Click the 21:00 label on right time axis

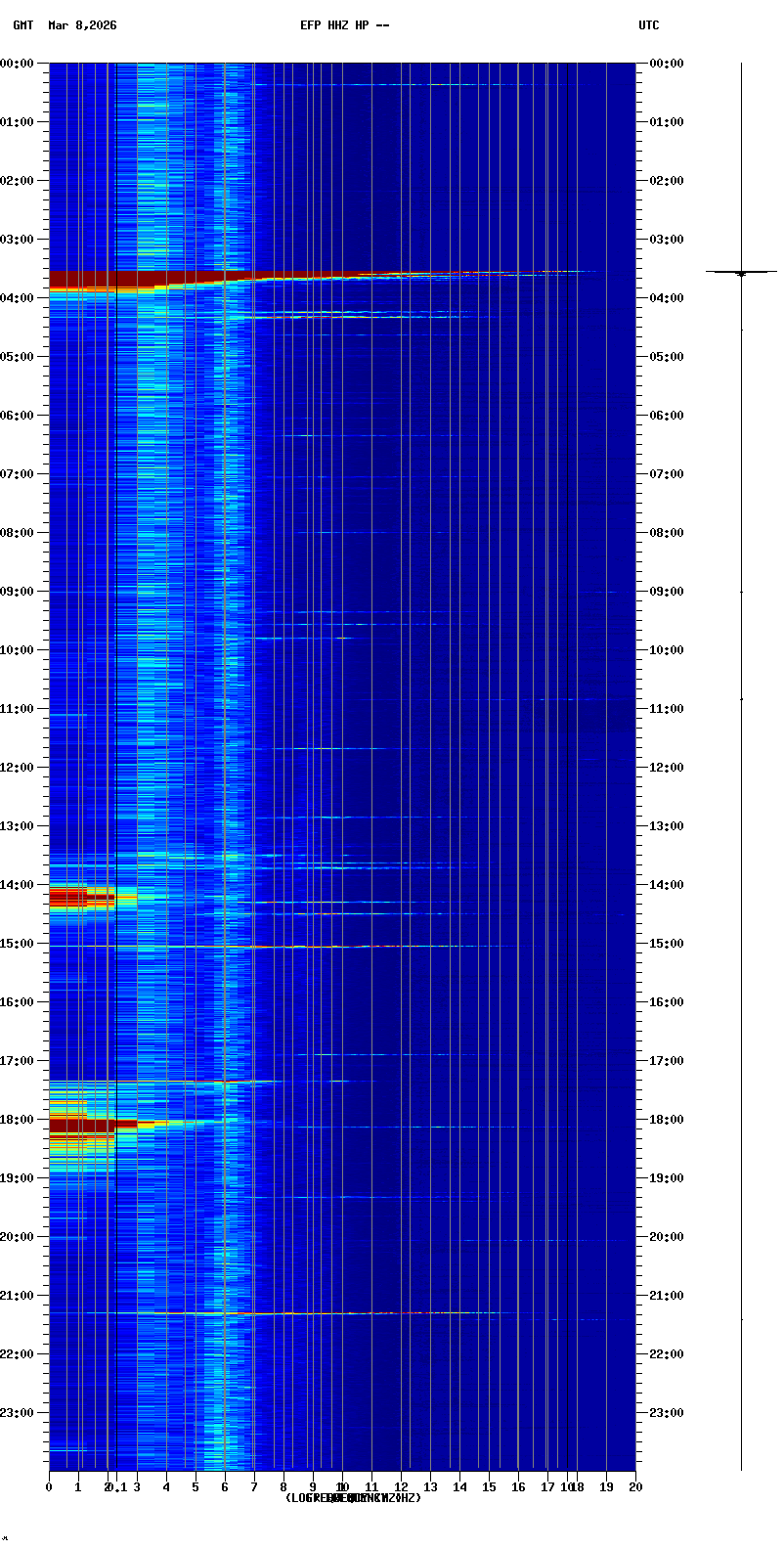[x=667, y=1296]
